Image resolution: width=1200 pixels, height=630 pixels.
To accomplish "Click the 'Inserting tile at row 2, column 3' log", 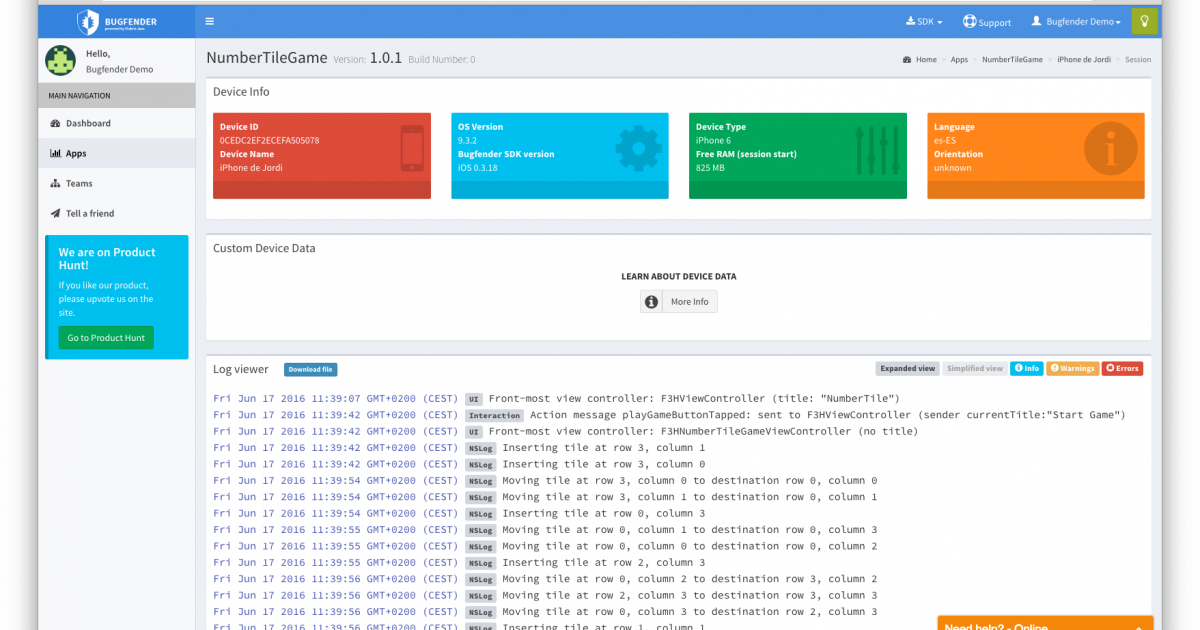I will tap(604, 563).
